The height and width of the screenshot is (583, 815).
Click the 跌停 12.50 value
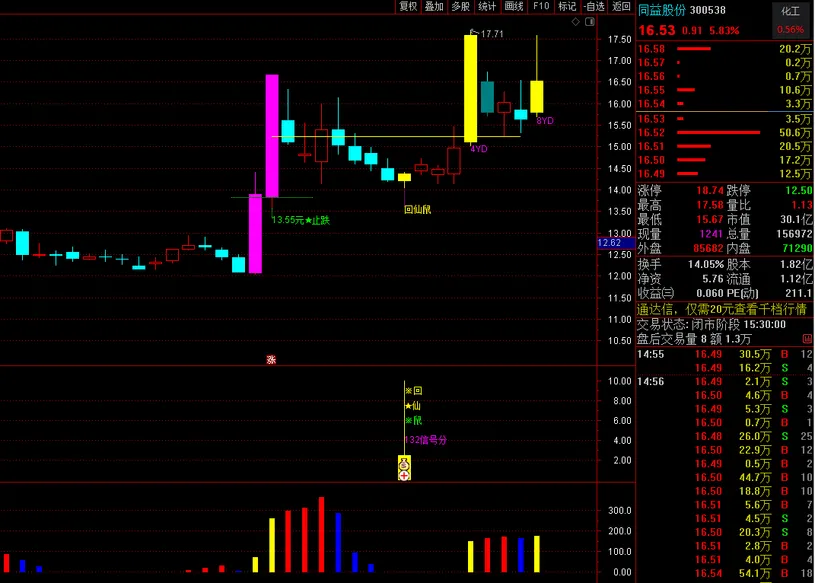tap(798, 190)
